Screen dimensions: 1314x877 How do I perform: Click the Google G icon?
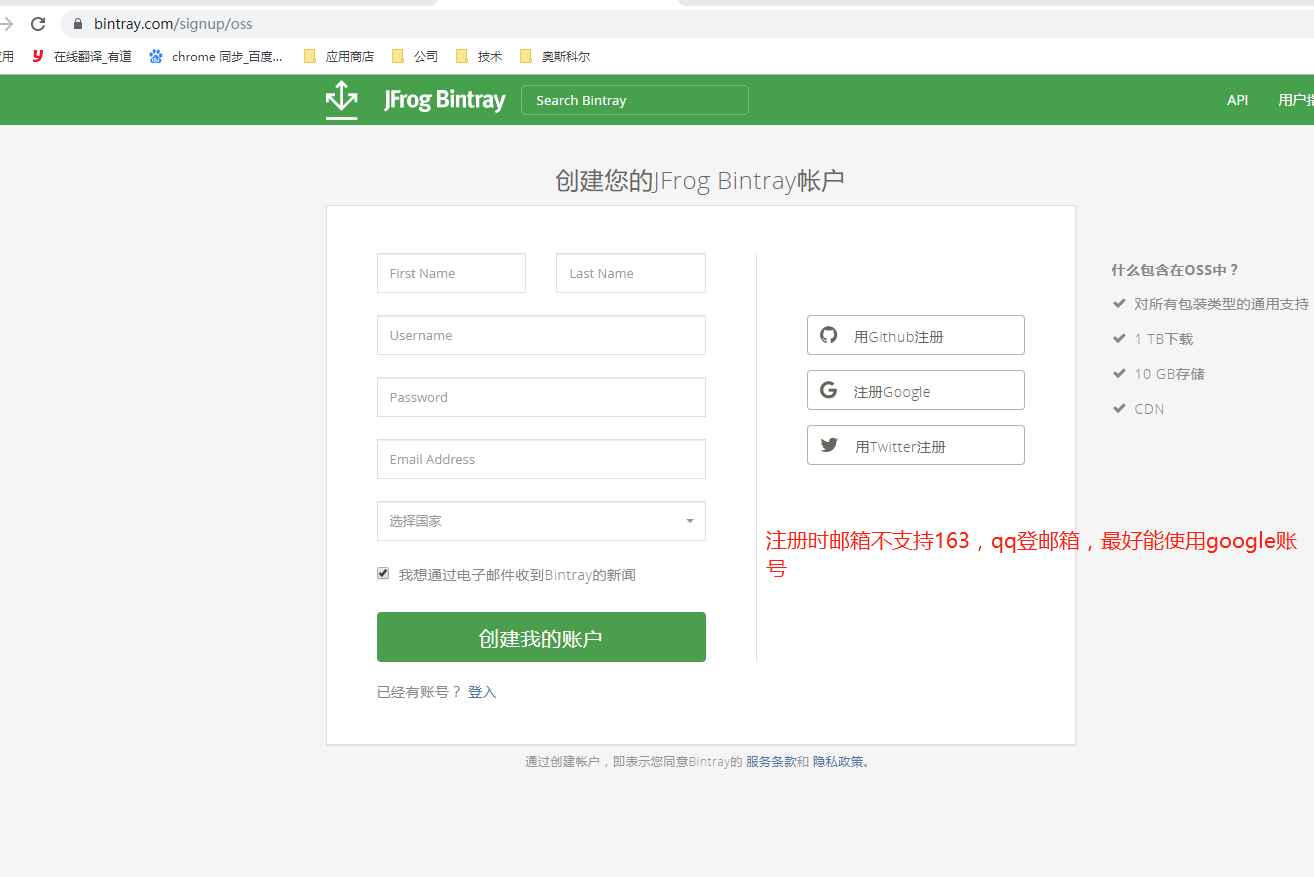829,390
